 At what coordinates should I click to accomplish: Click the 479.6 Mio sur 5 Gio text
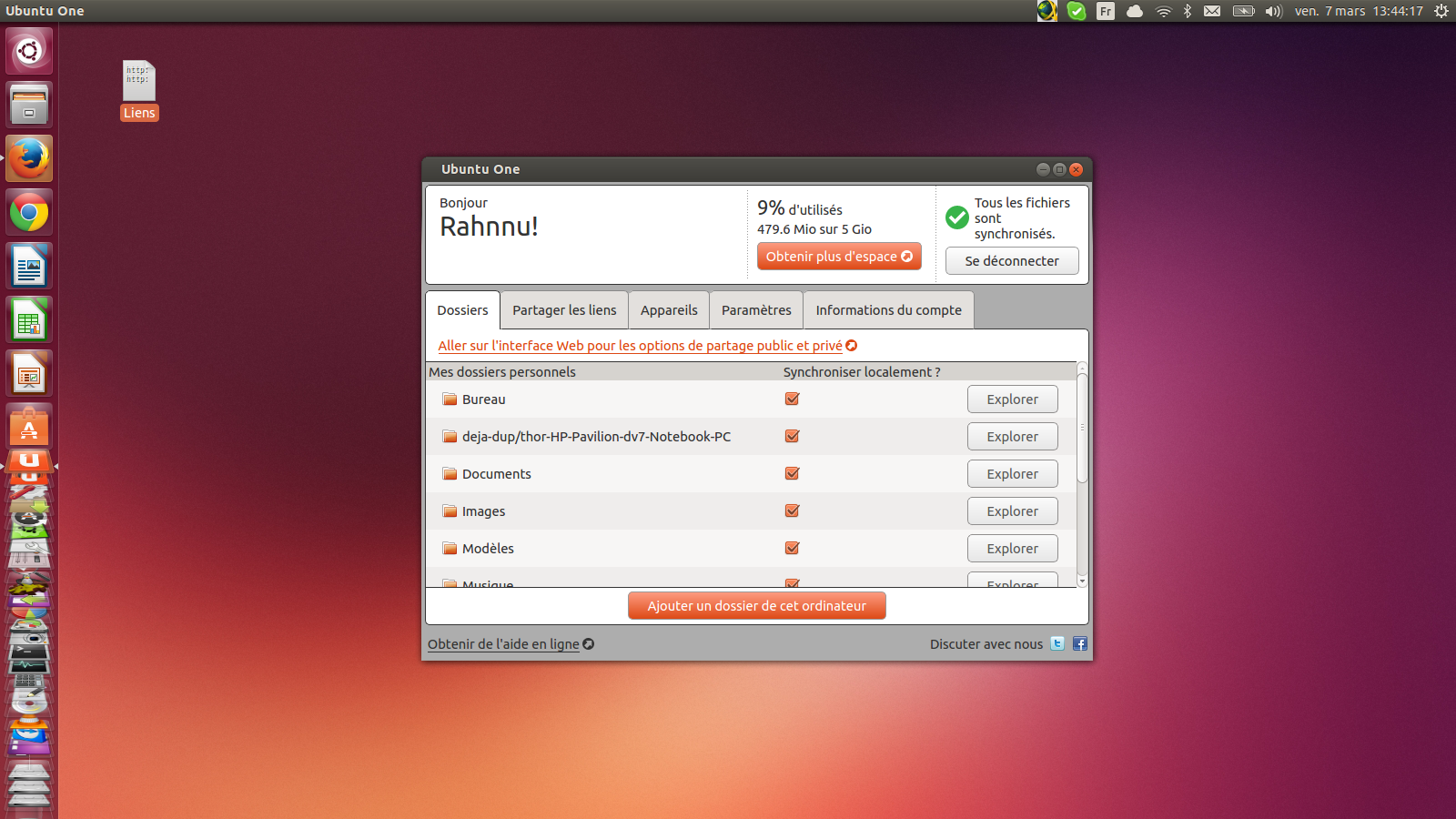coord(814,229)
